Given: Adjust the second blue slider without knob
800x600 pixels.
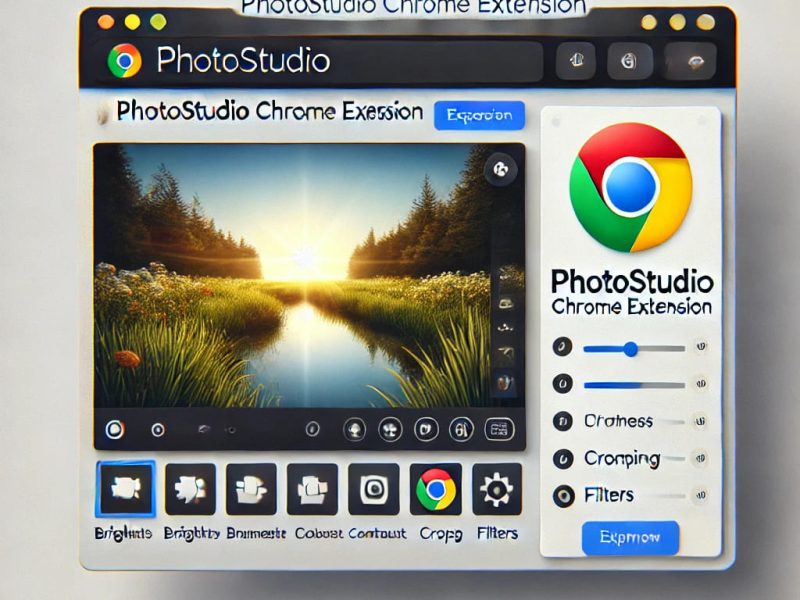Looking at the screenshot, I should tap(634, 385).
